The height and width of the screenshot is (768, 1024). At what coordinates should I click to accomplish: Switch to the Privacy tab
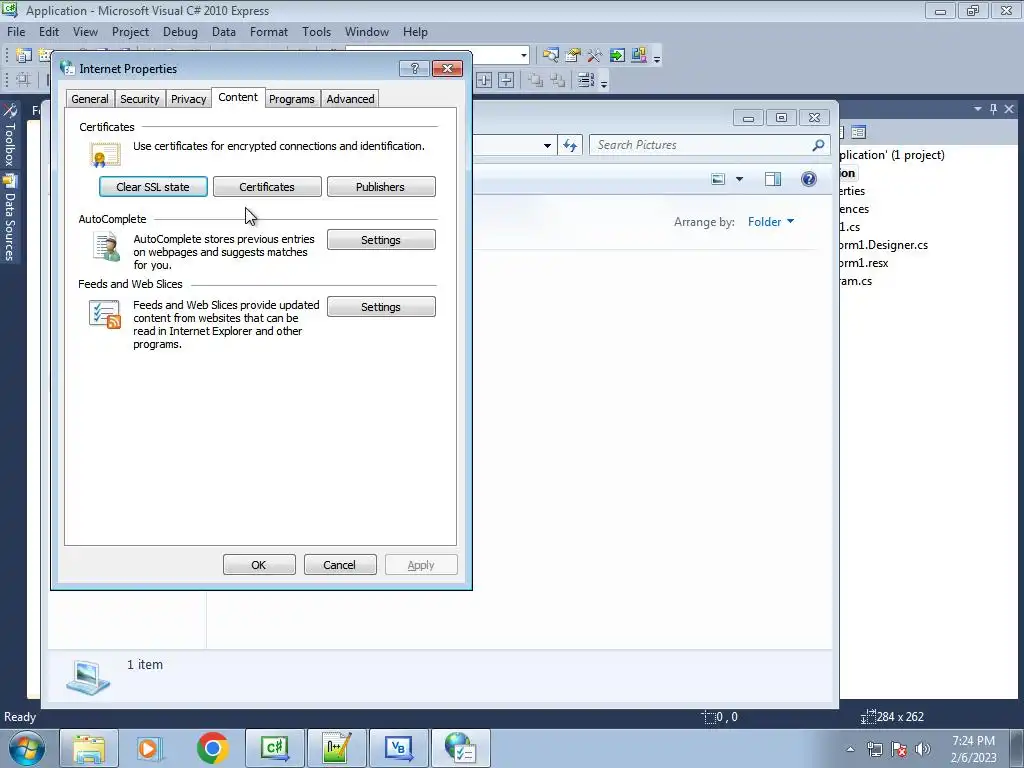(x=189, y=99)
